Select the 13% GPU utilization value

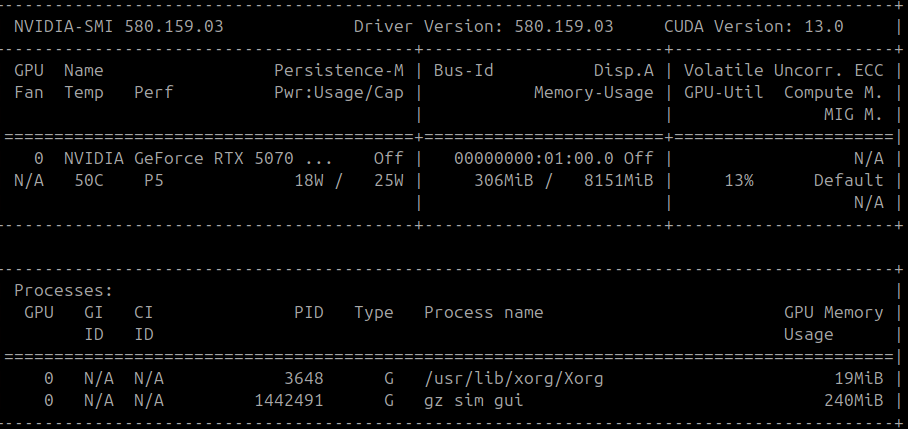pyautogui.click(x=739, y=181)
